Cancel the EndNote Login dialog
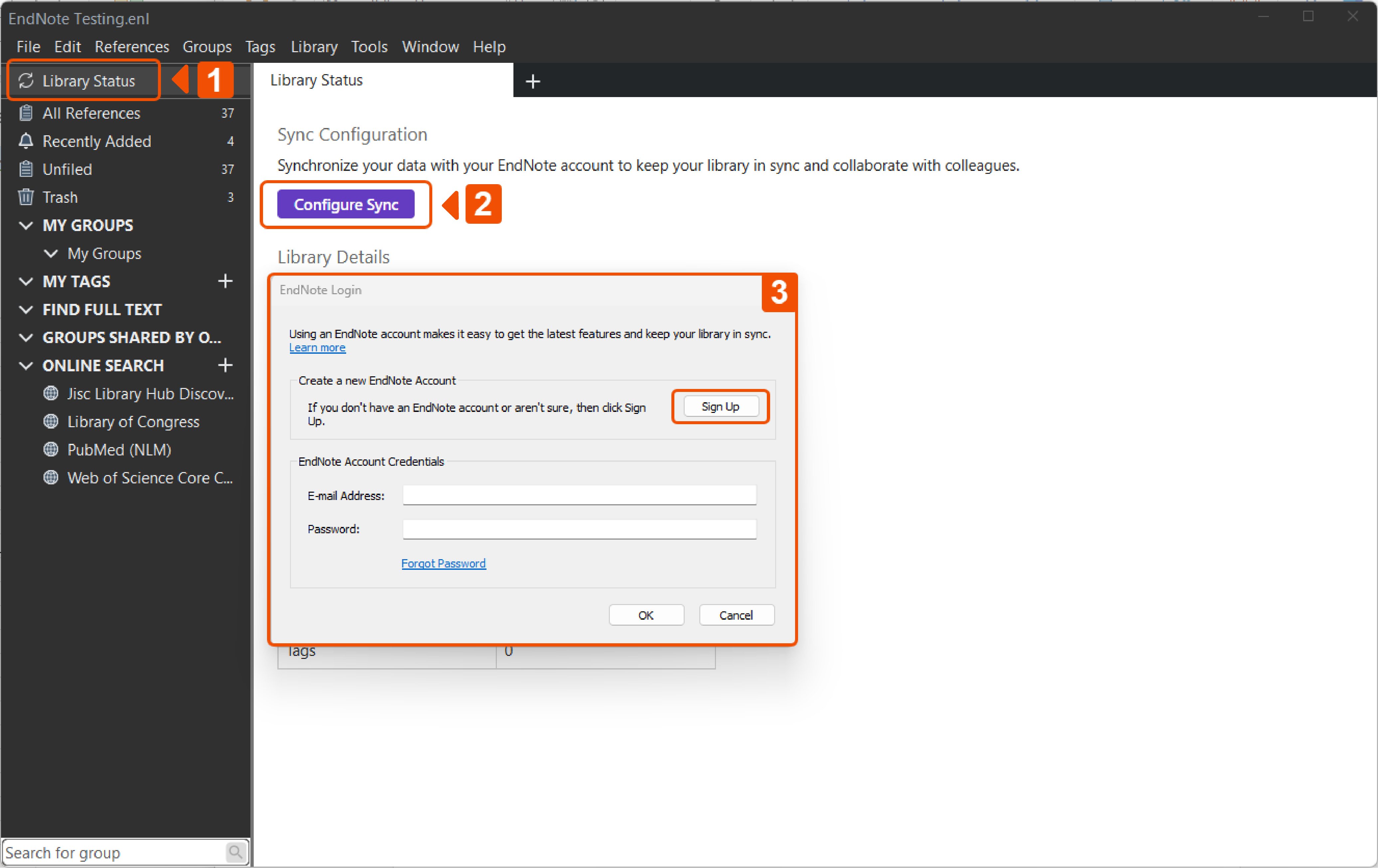The width and height of the screenshot is (1378, 868). click(x=737, y=615)
